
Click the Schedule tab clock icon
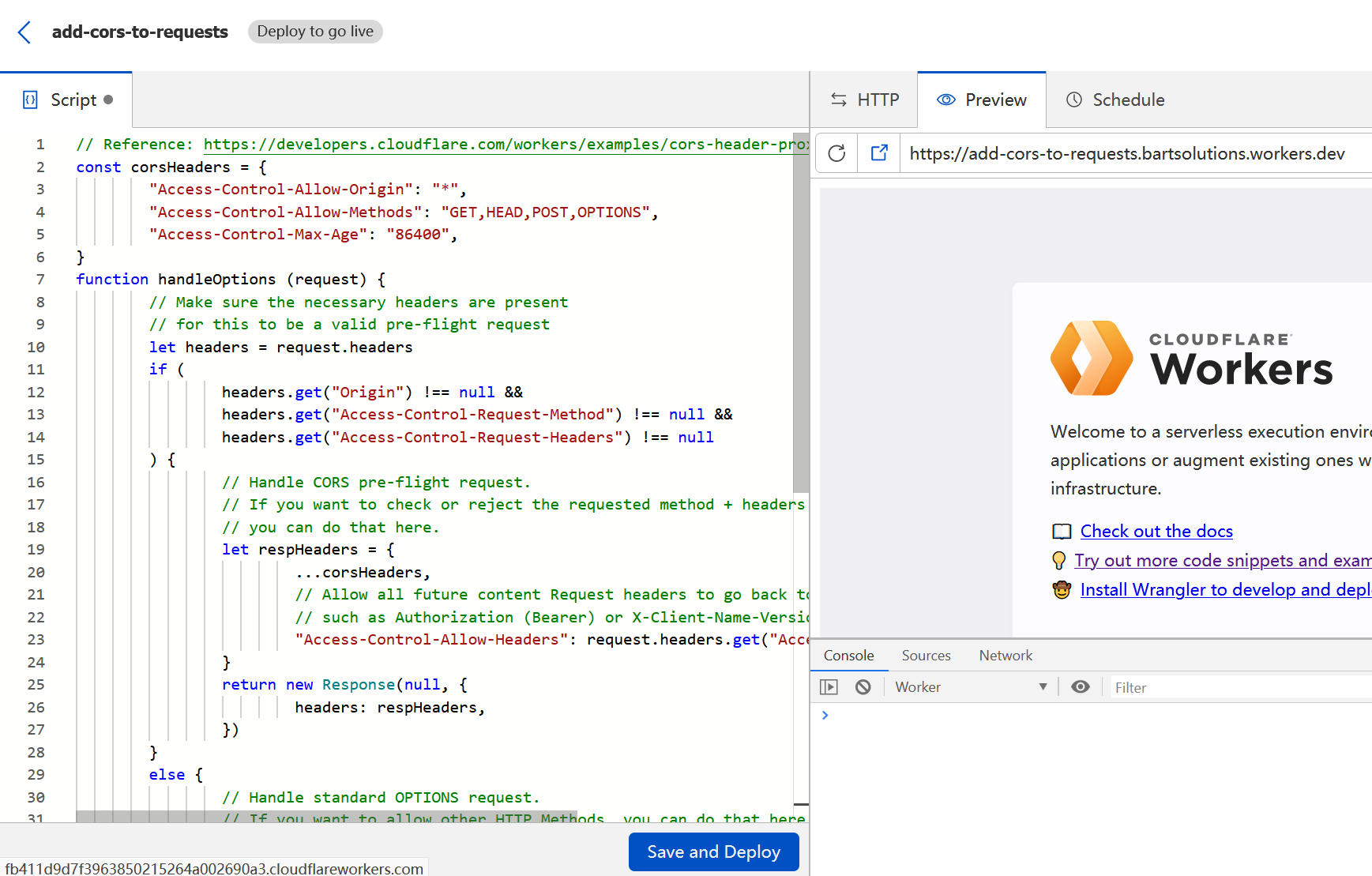point(1074,100)
